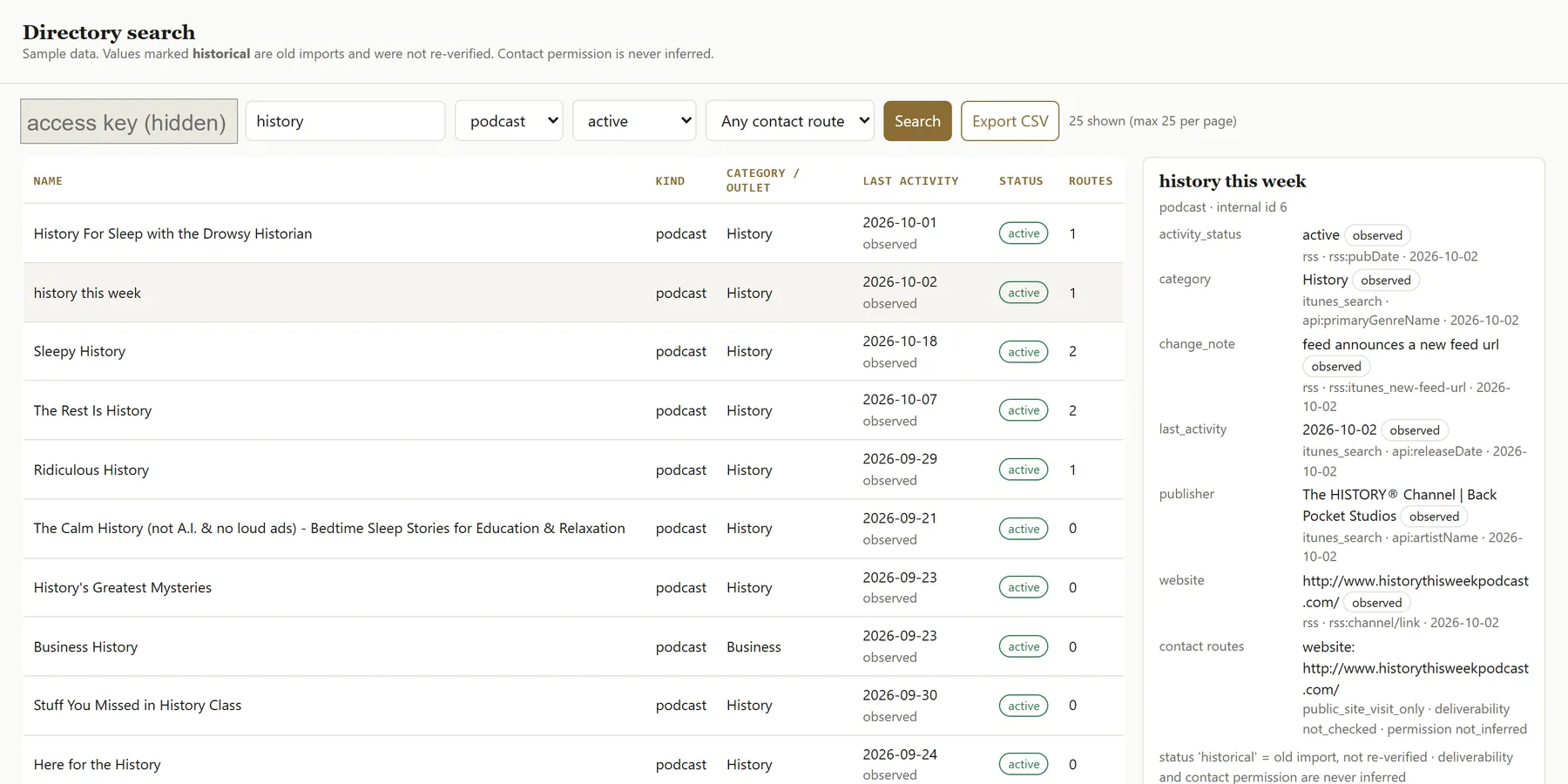The image size is (1568, 784).
Task: Select History For Sleep with the Drowsy Historian row
Action: (573, 233)
